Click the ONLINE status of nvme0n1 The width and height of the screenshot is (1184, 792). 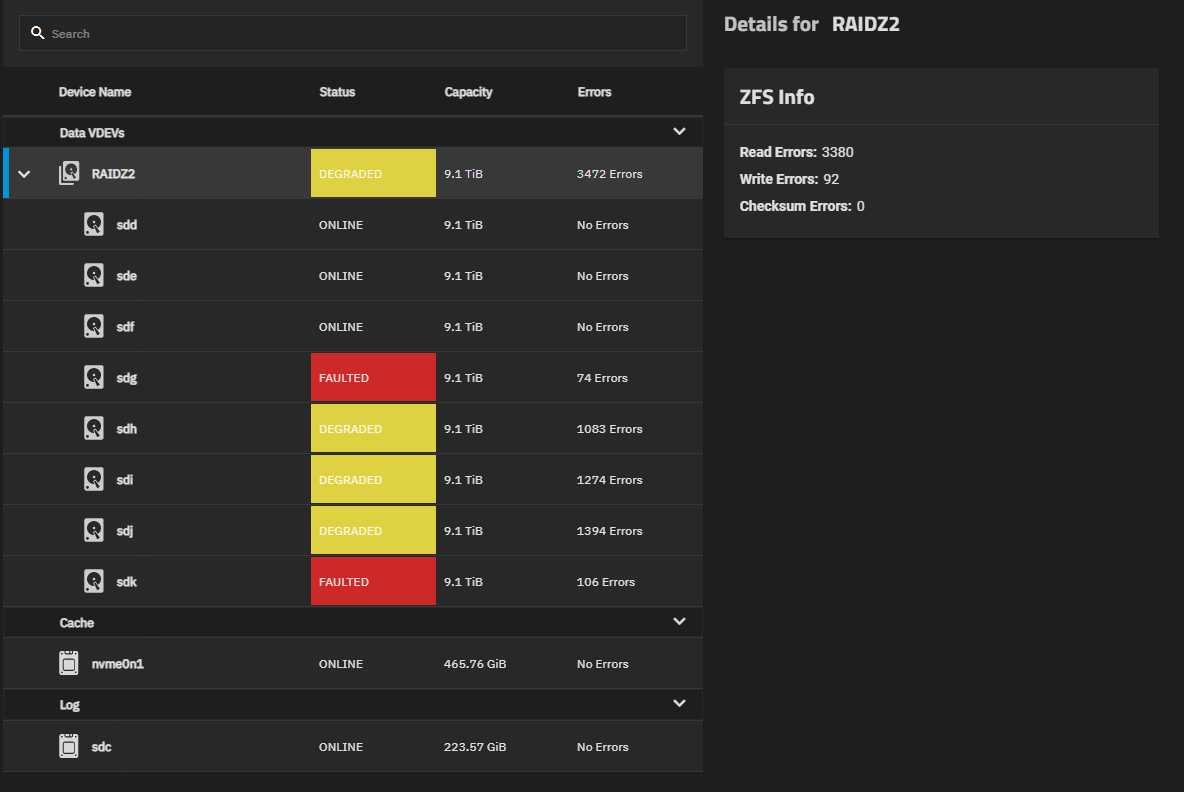tap(341, 664)
